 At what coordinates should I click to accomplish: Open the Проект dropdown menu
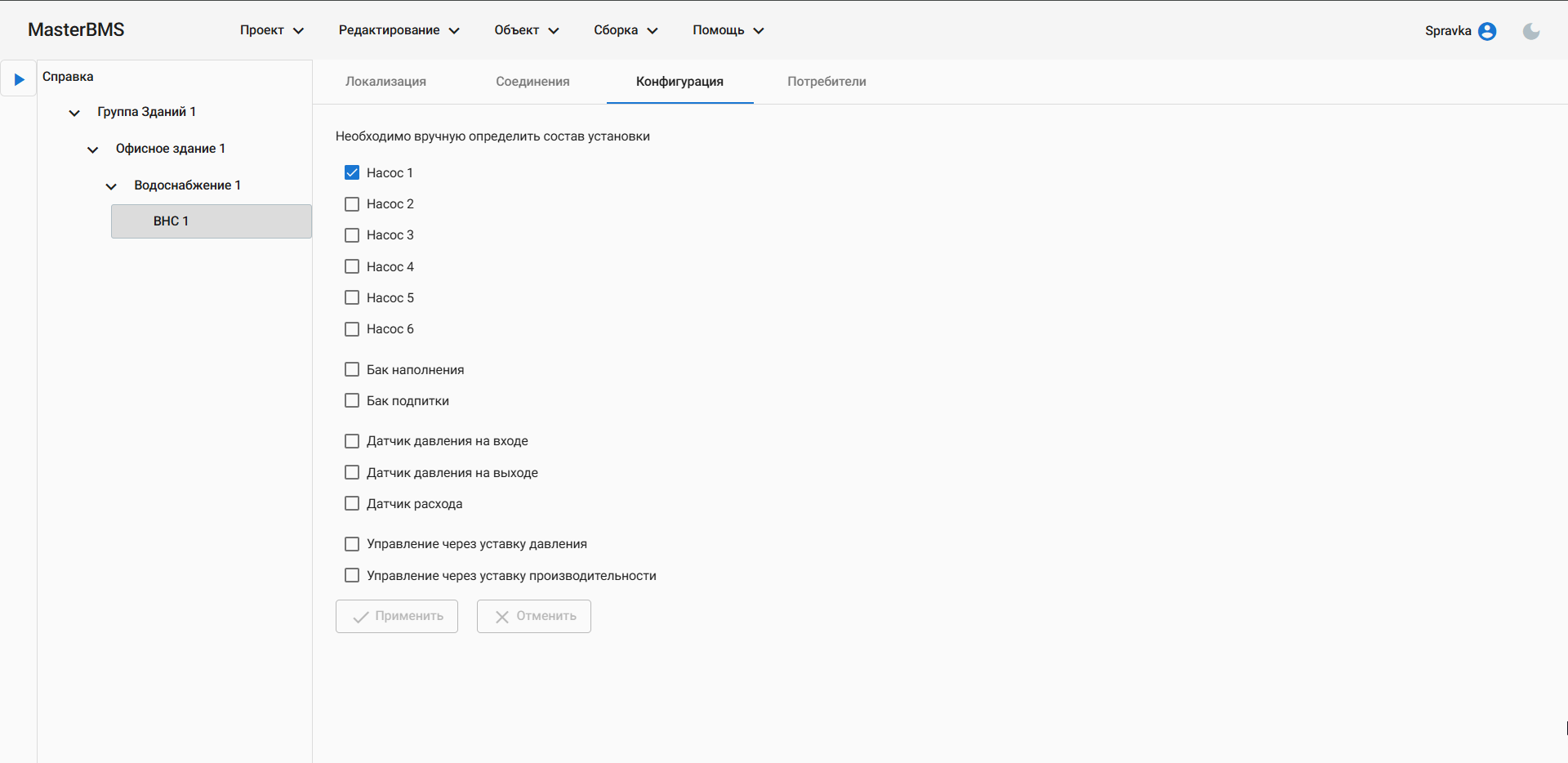click(x=271, y=30)
